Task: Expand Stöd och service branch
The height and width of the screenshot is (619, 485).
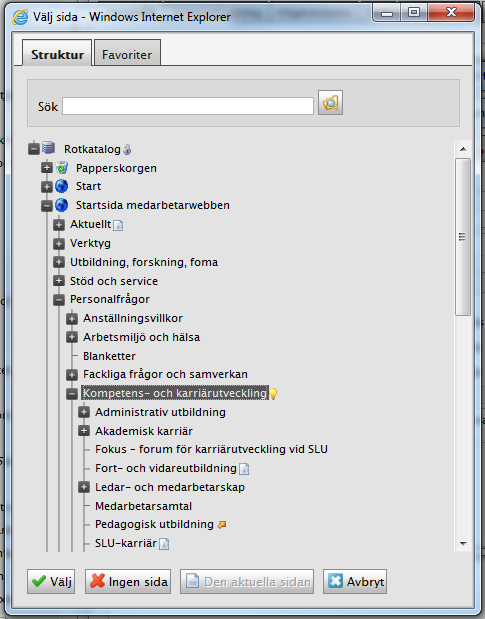Action: [x=59, y=281]
